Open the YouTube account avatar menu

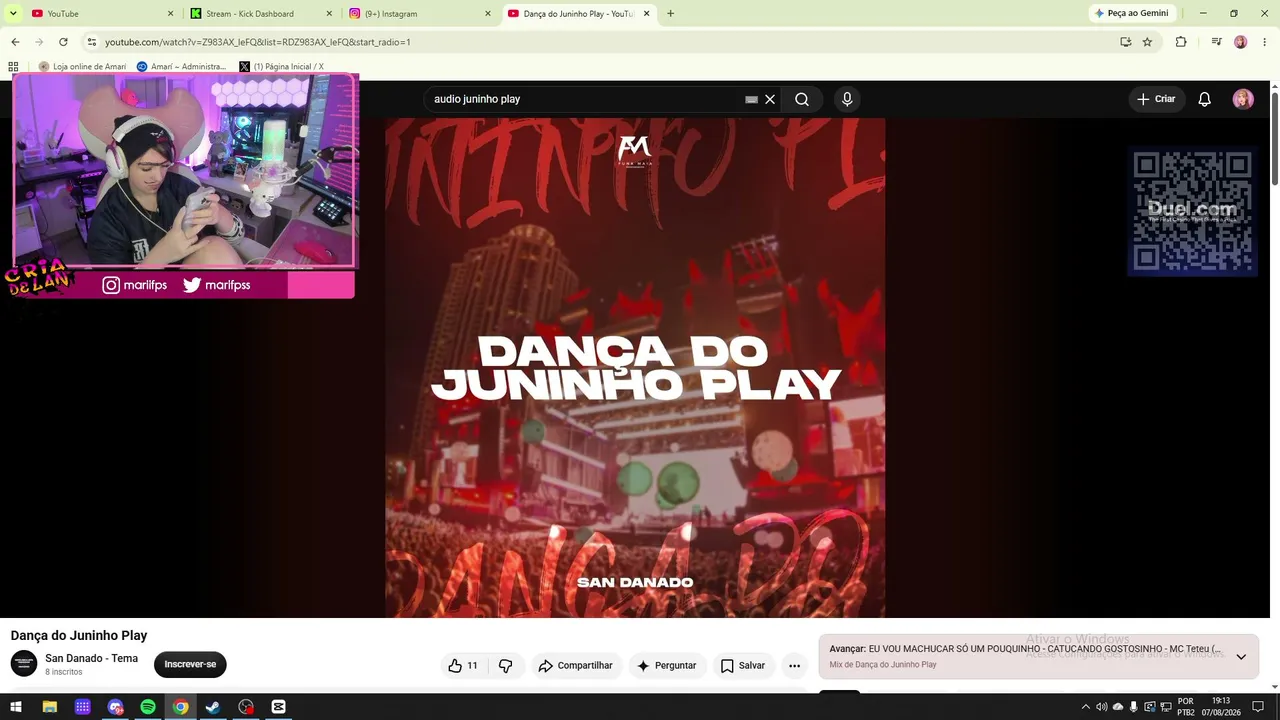click(1243, 99)
